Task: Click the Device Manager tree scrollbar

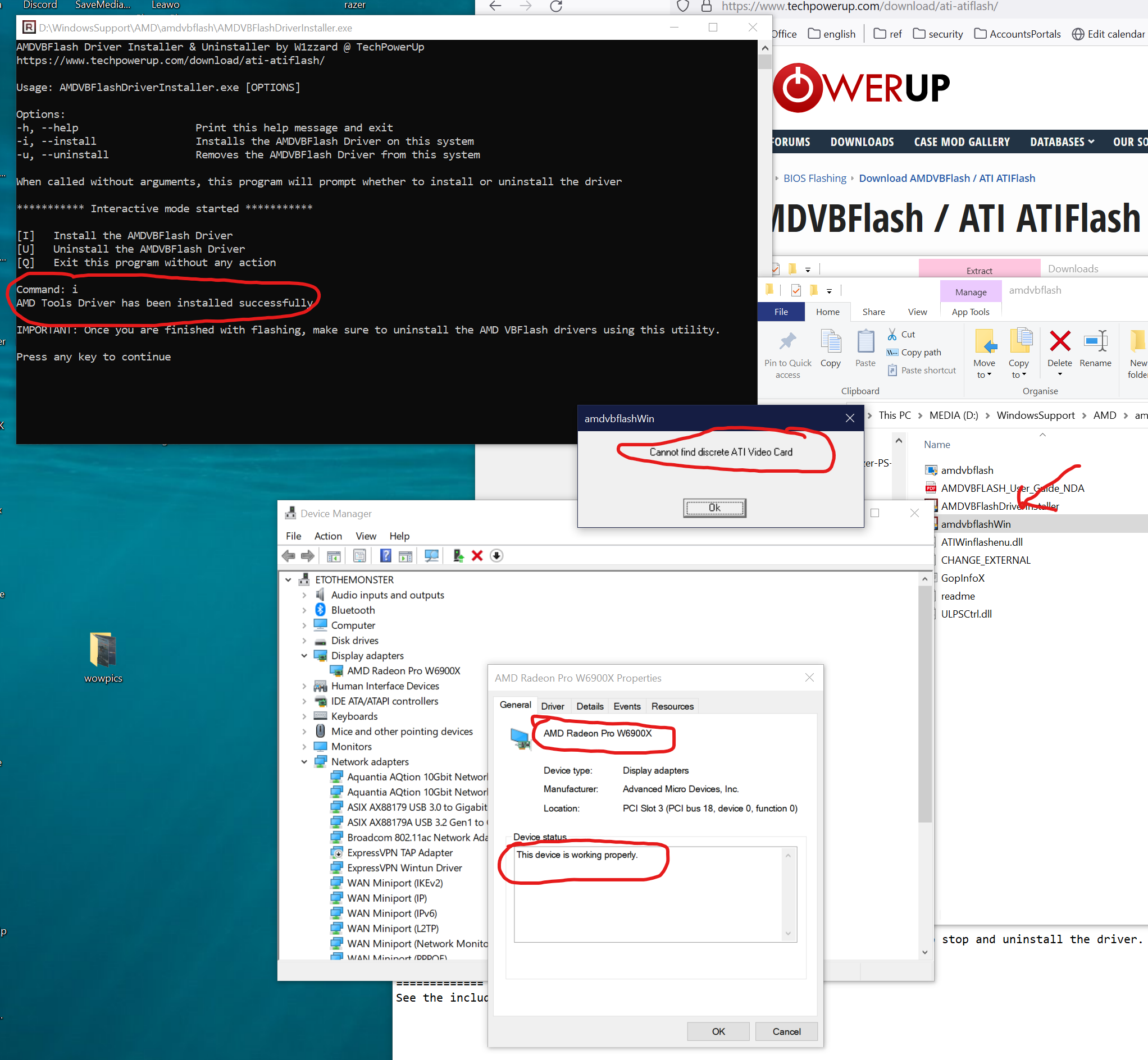Action: [924, 704]
